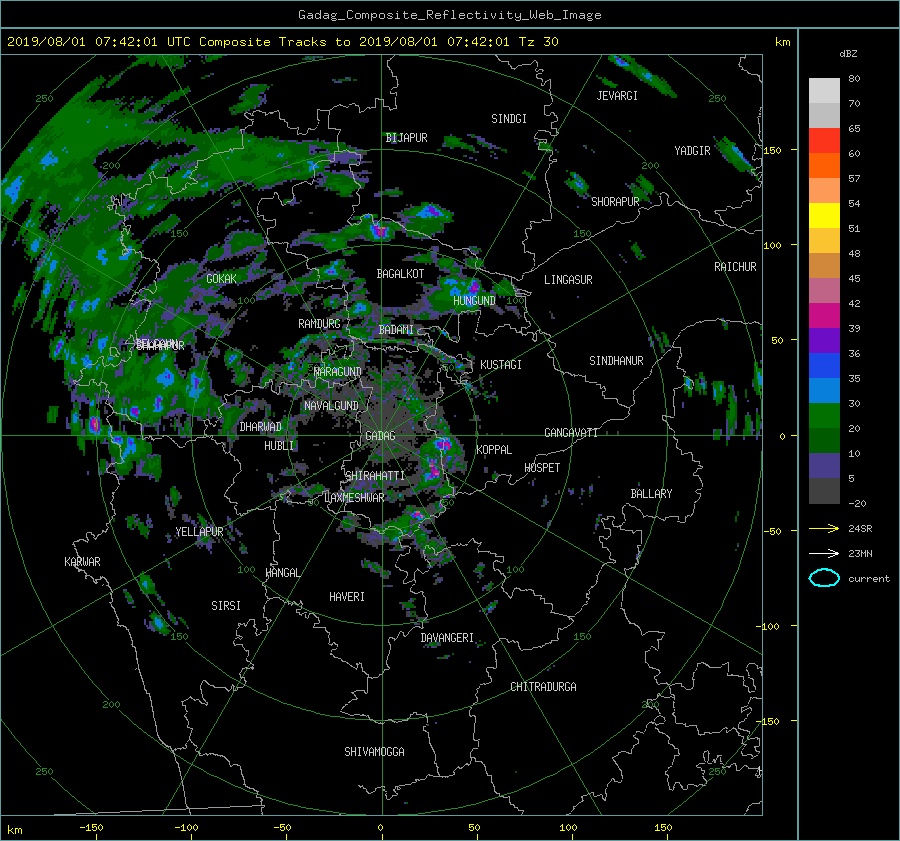This screenshot has width=900, height=841.
Task: Click the SIRSI city label
Action: pyautogui.click(x=226, y=606)
